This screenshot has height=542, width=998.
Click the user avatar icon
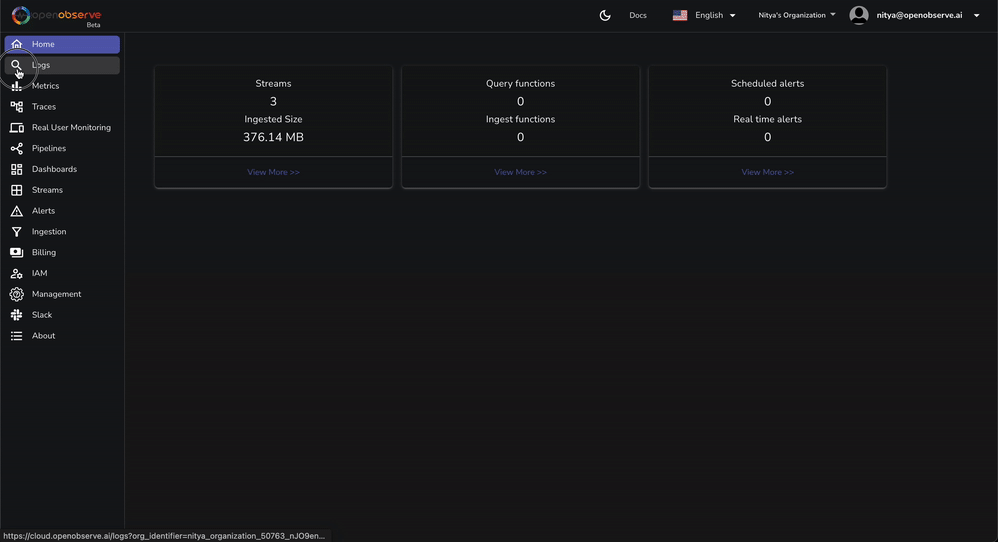(859, 15)
